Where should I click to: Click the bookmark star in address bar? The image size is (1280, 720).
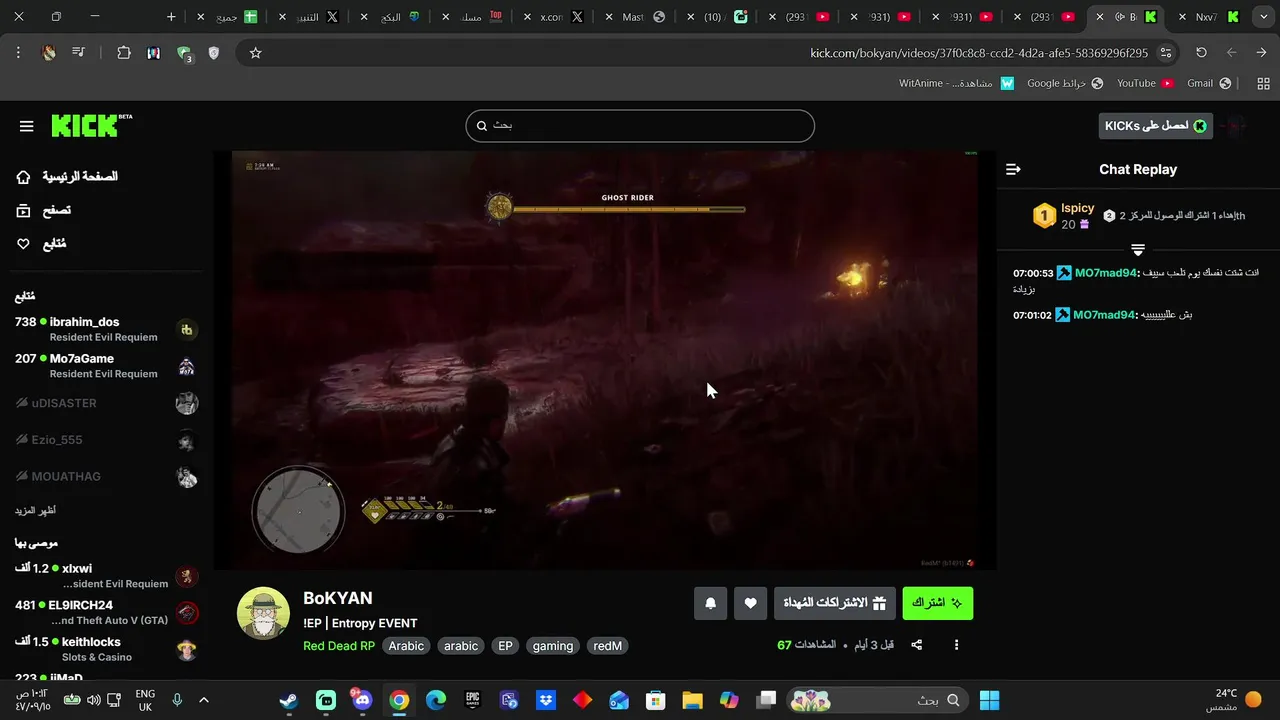[255, 53]
